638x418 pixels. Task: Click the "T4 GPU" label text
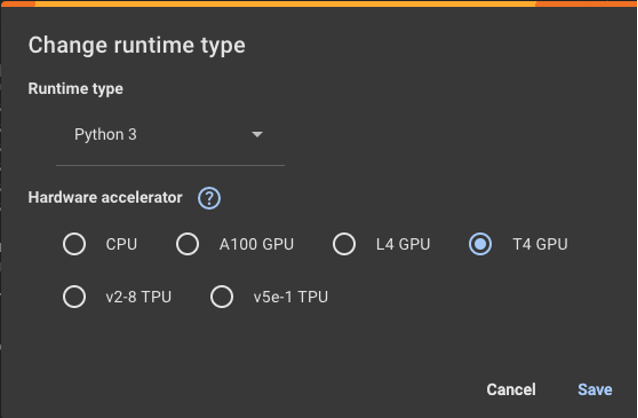[540, 244]
